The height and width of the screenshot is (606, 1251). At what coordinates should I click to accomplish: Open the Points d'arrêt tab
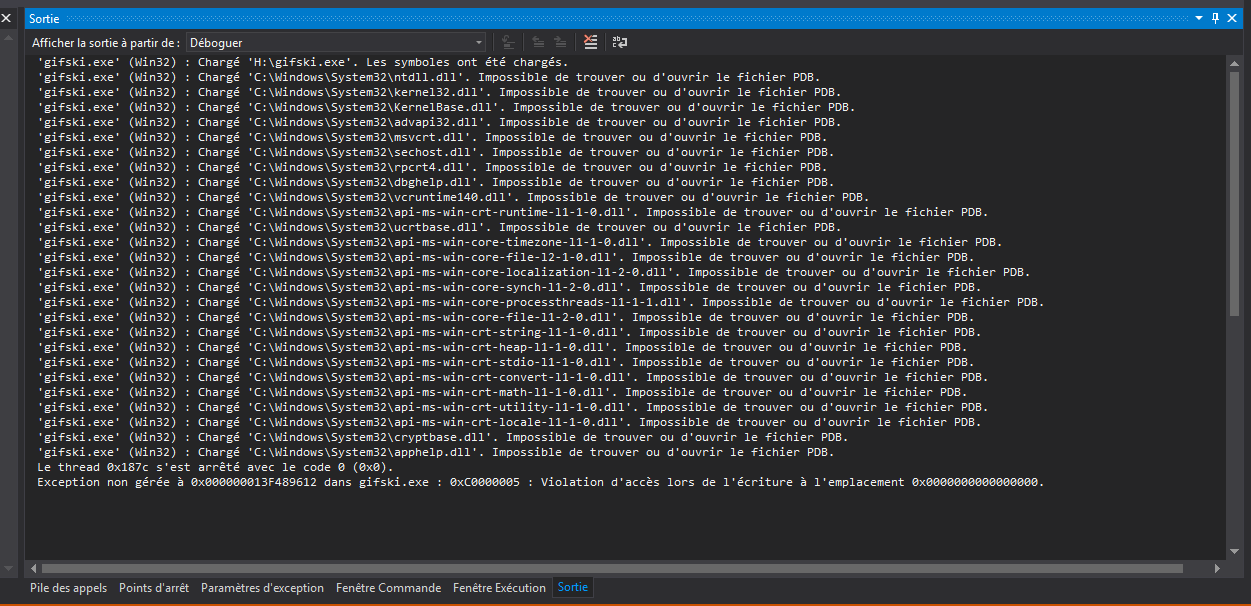click(x=152, y=588)
